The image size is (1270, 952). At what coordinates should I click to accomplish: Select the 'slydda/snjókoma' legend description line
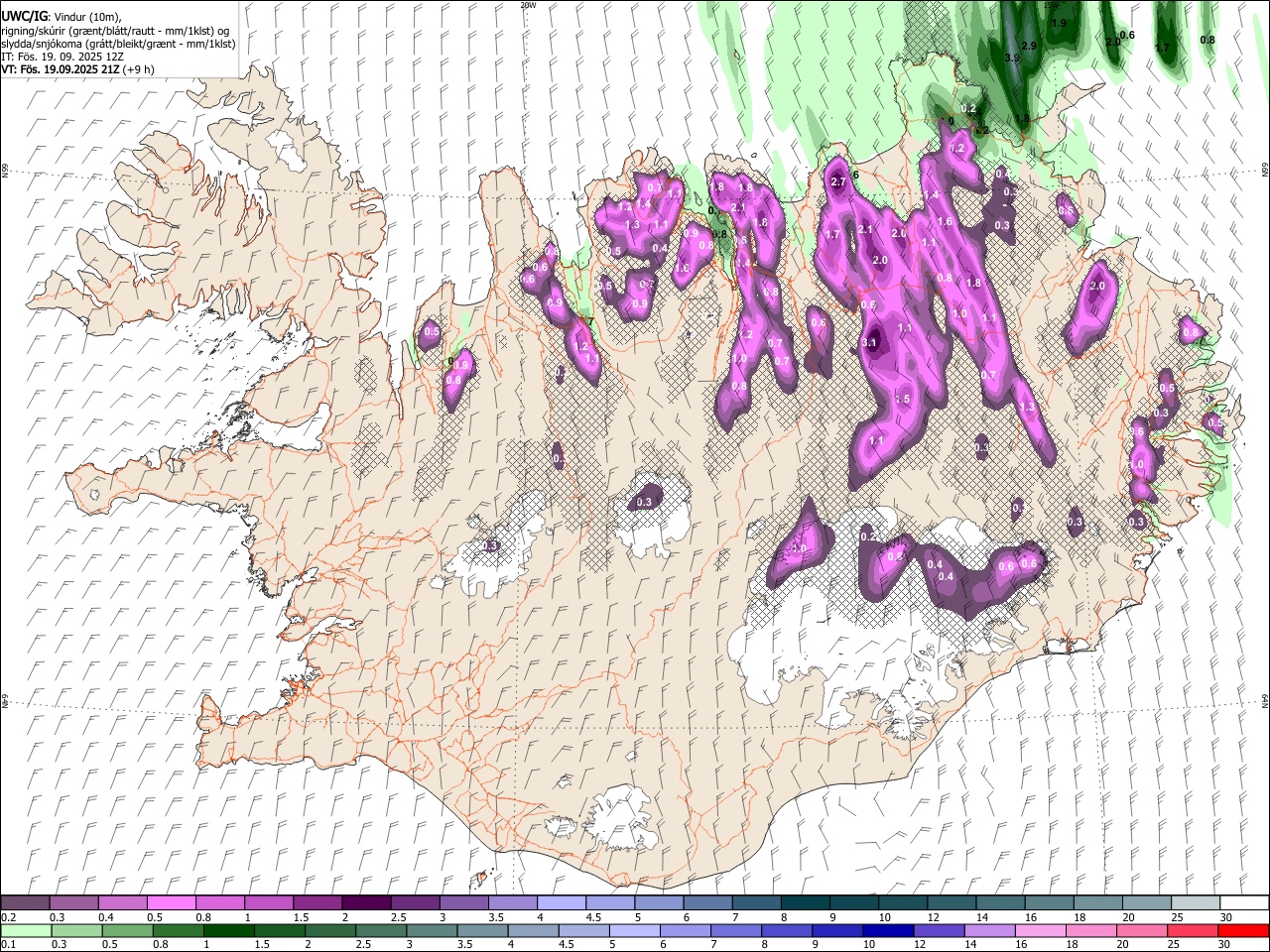[x=117, y=44]
